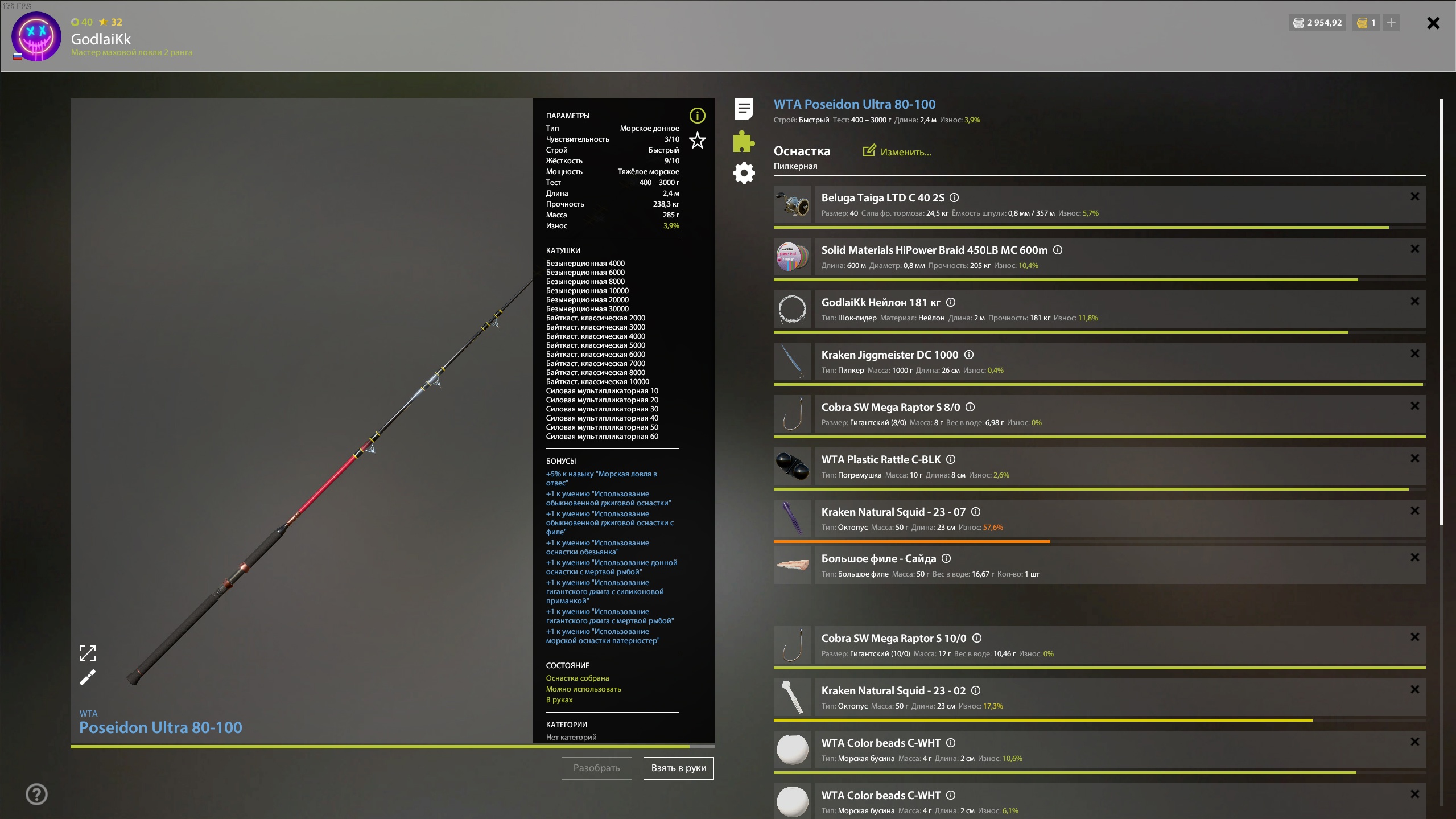This screenshot has width=1456, height=819.
Task: Show info for WTA Color beads with 6,1% wear
Action: coord(950,795)
